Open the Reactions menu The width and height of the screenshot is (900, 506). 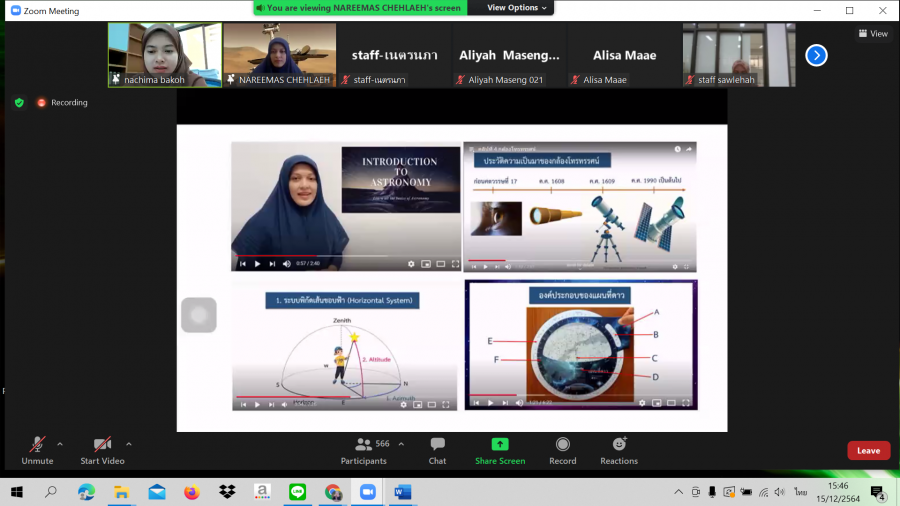point(619,450)
